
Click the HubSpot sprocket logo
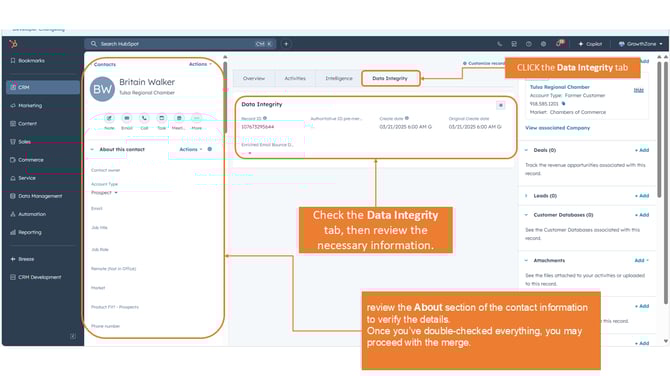13,44
